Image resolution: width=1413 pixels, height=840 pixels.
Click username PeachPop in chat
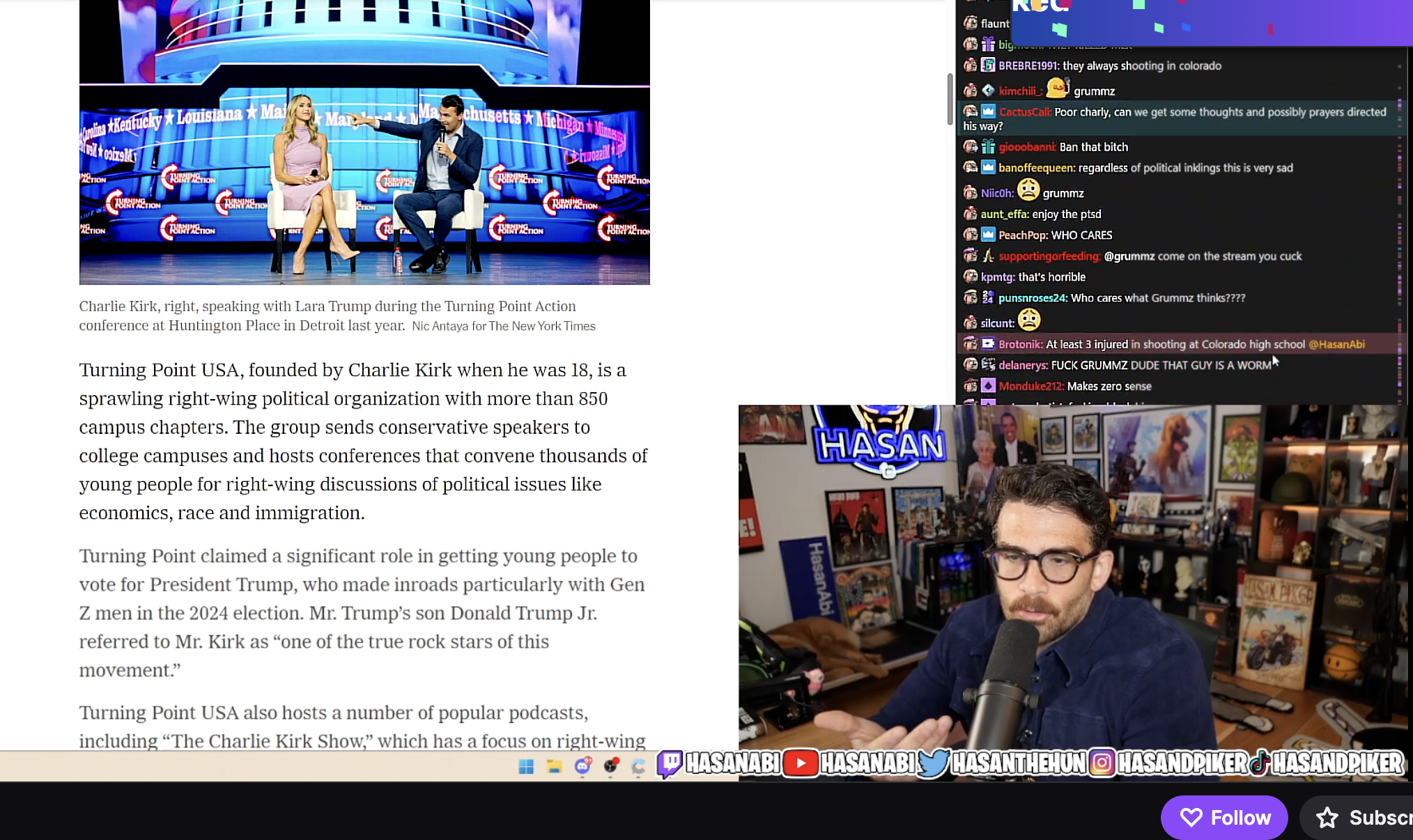[1022, 235]
